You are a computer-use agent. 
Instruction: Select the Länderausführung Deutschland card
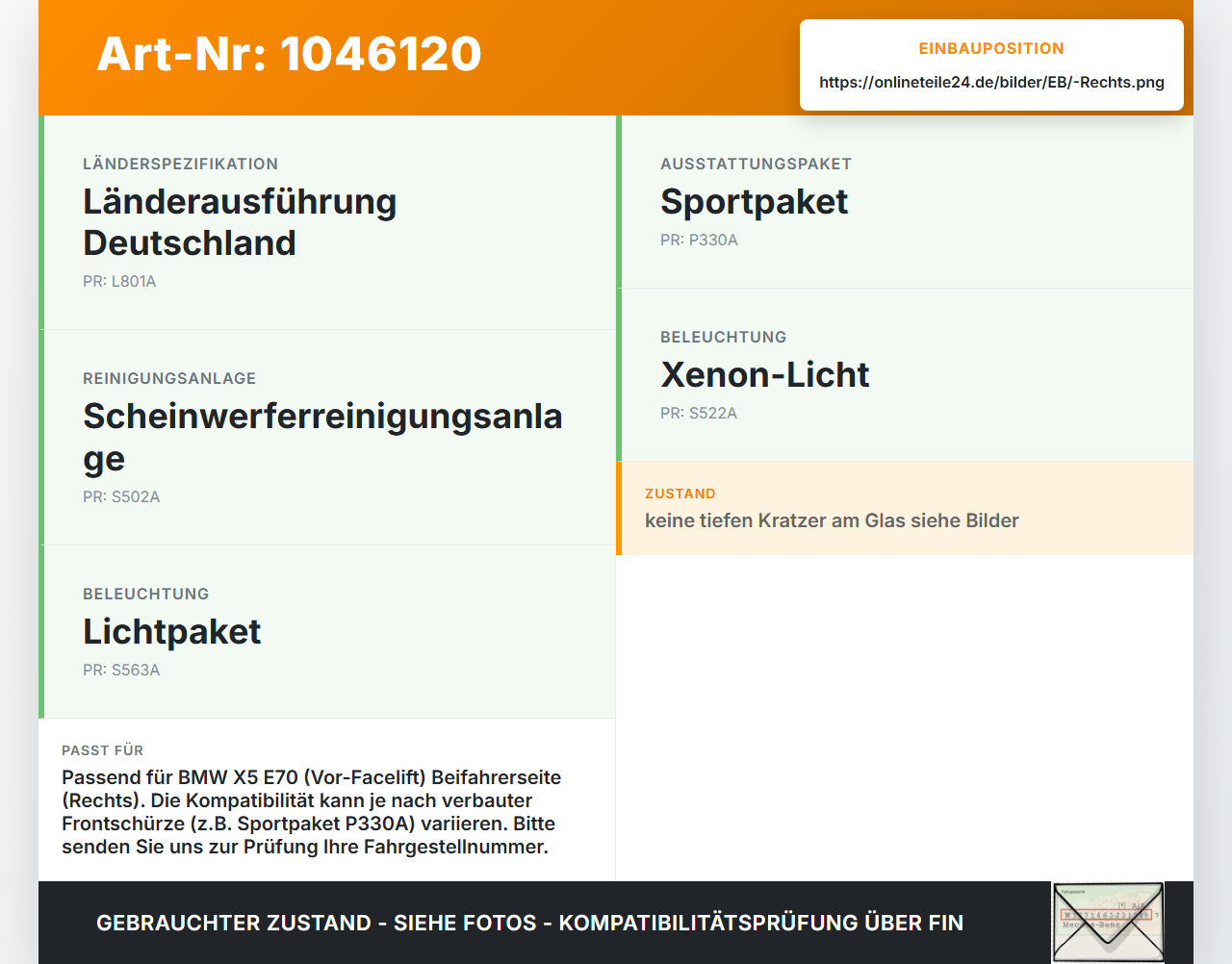[x=327, y=222]
